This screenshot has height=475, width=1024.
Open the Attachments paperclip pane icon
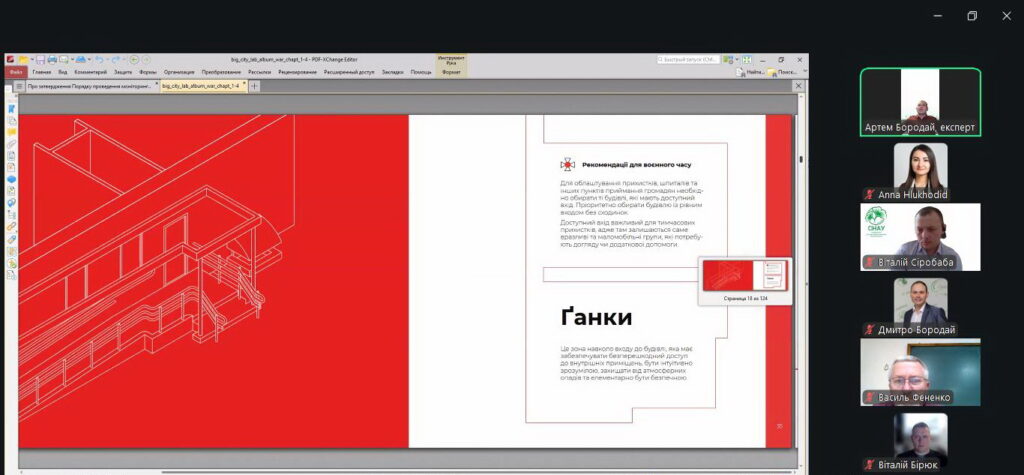(x=11, y=144)
